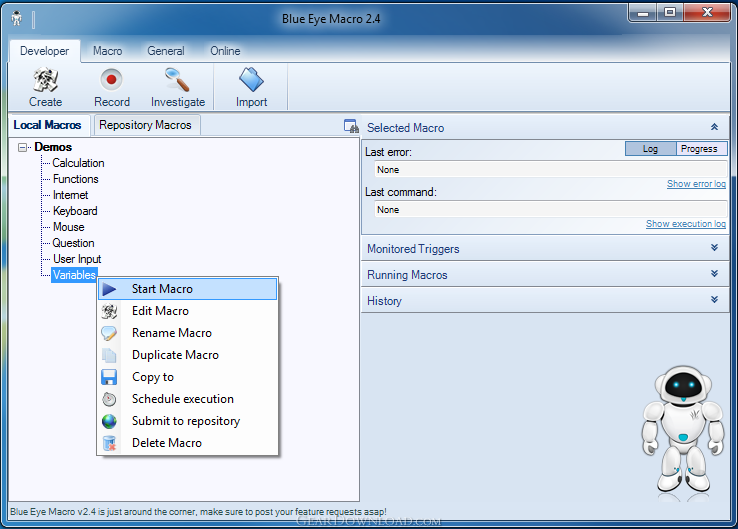Select Schedule execution in the context menu
Screen dimensions: 738x529
[x=187, y=399]
